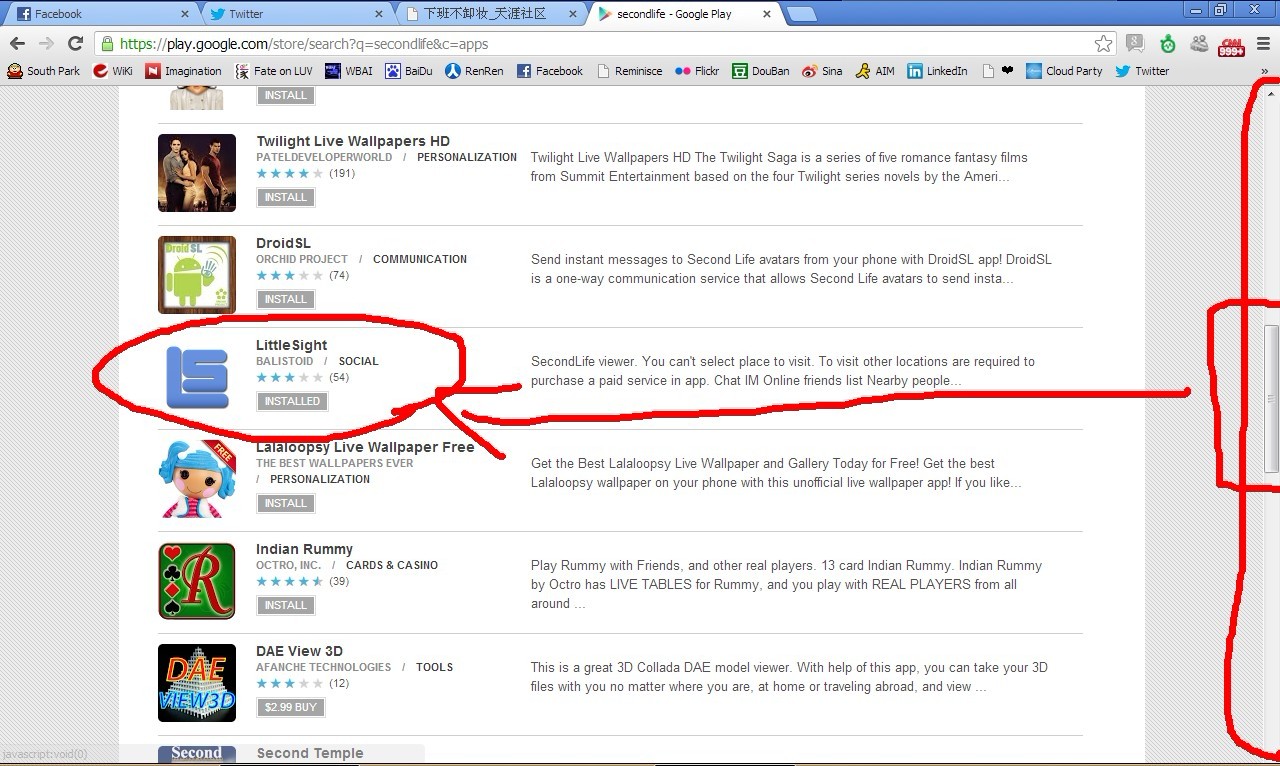1280x766 pixels.
Task: Open the Indian Rummy title link
Action: [304, 549]
